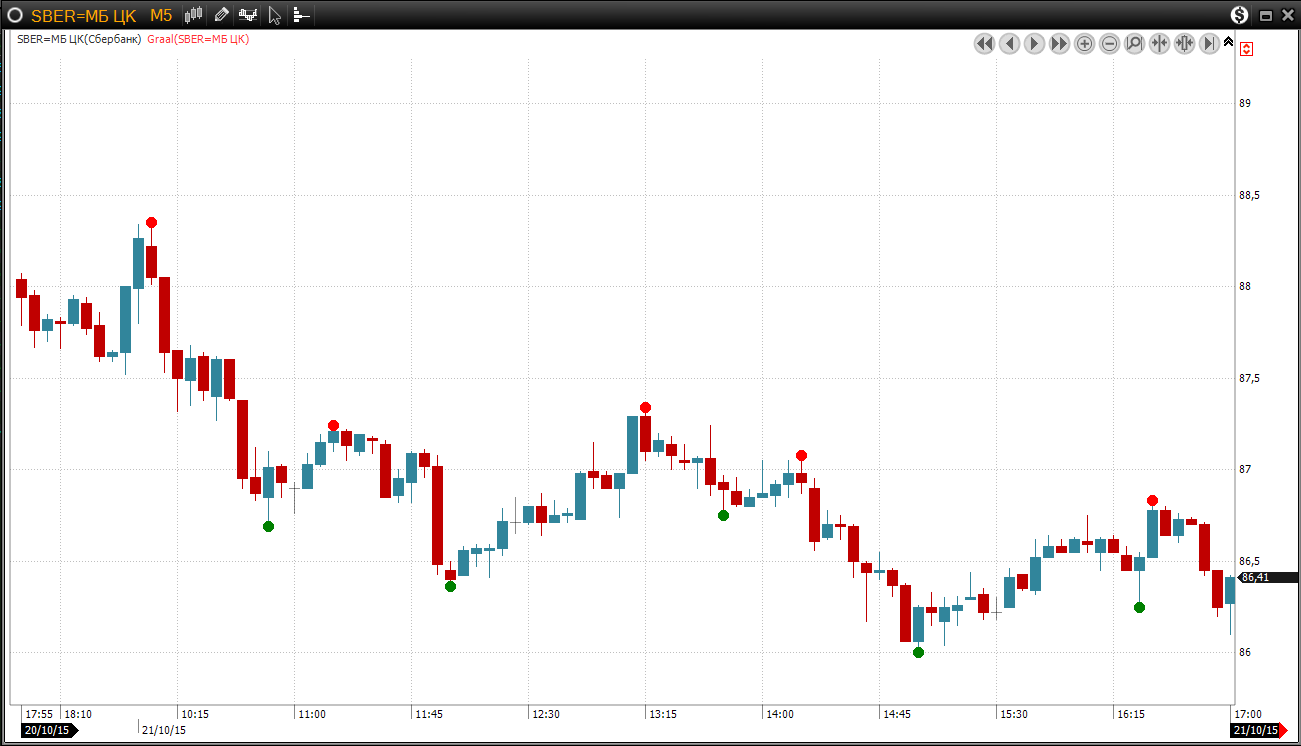Screen dimensions: 1301x746
Task: Open the indicators icon in the toolbar
Action: click(x=247, y=15)
